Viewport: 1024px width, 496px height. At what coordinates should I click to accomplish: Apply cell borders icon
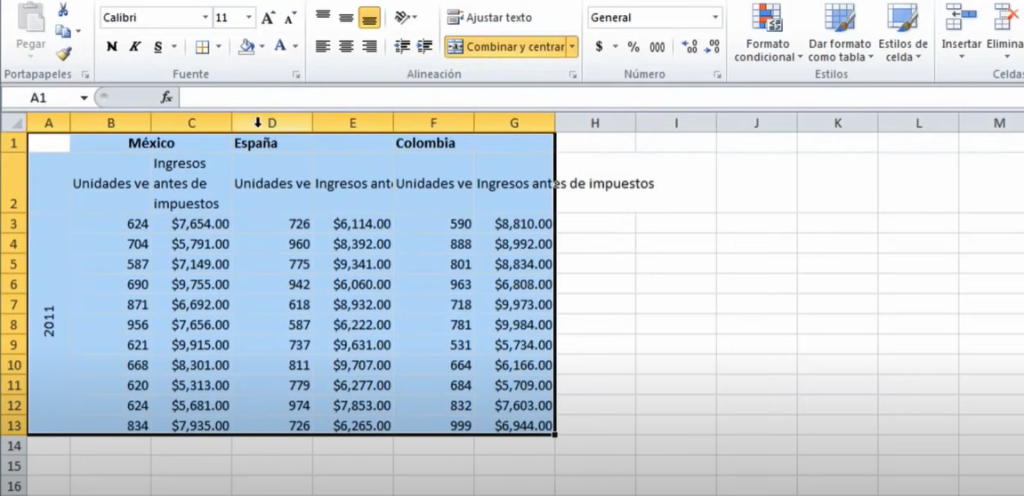click(x=202, y=46)
